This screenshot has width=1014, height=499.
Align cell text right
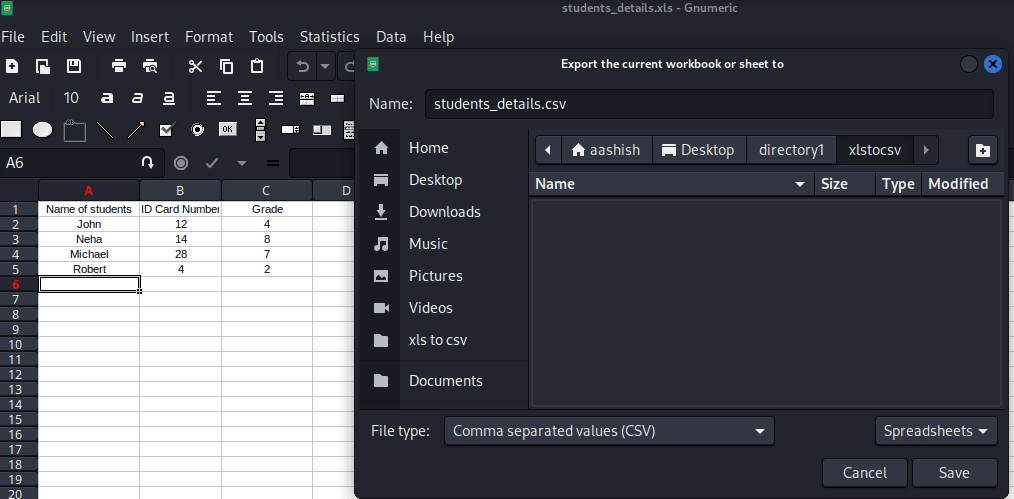click(x=276, y=98)
